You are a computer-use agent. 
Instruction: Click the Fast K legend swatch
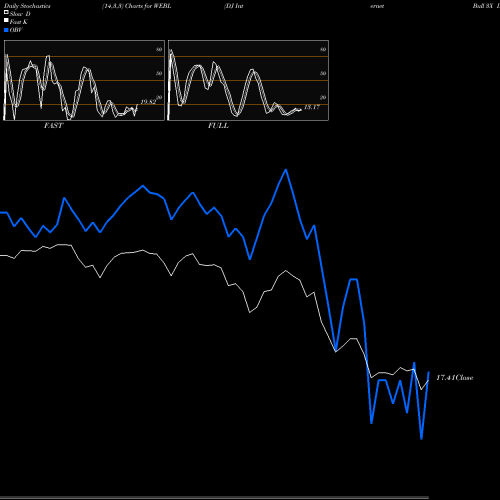coord(6,21)
